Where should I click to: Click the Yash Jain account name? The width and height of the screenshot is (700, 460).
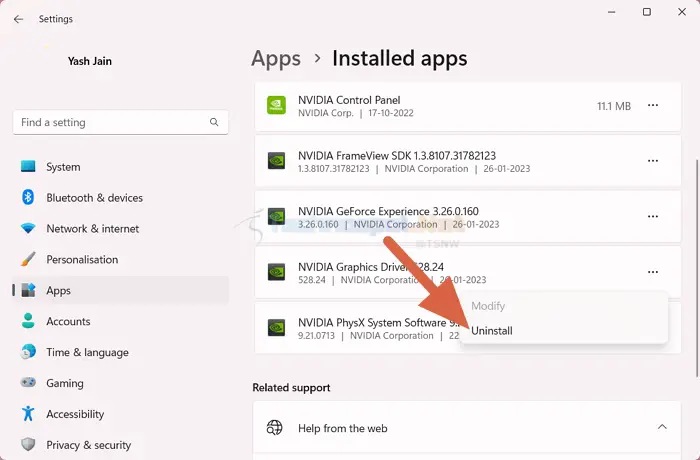[90, 61]
